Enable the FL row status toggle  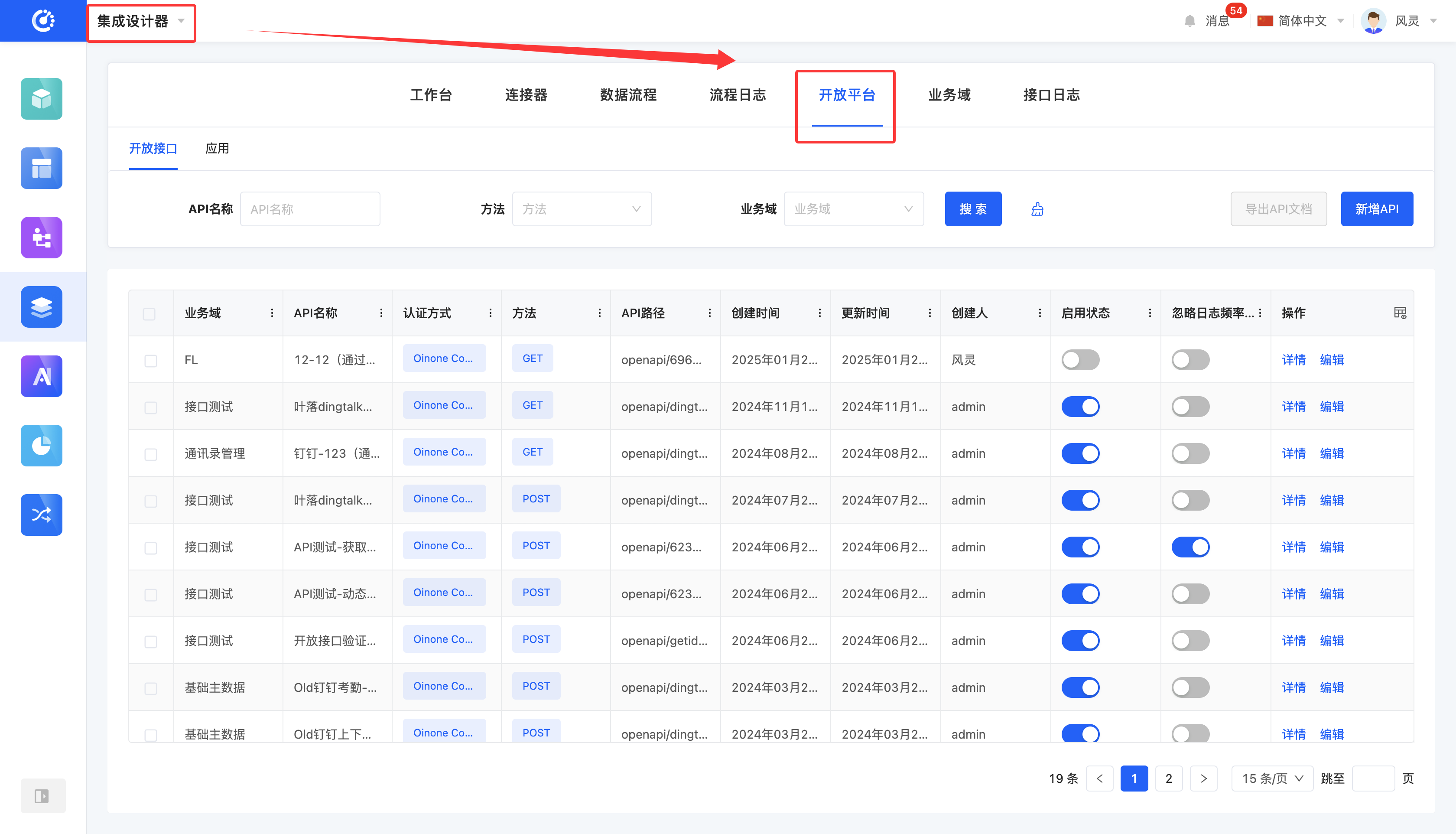(1080, 360)
